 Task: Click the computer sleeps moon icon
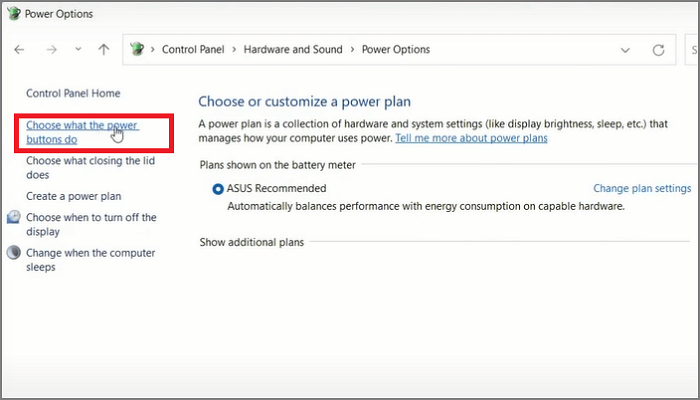[13, 253]
